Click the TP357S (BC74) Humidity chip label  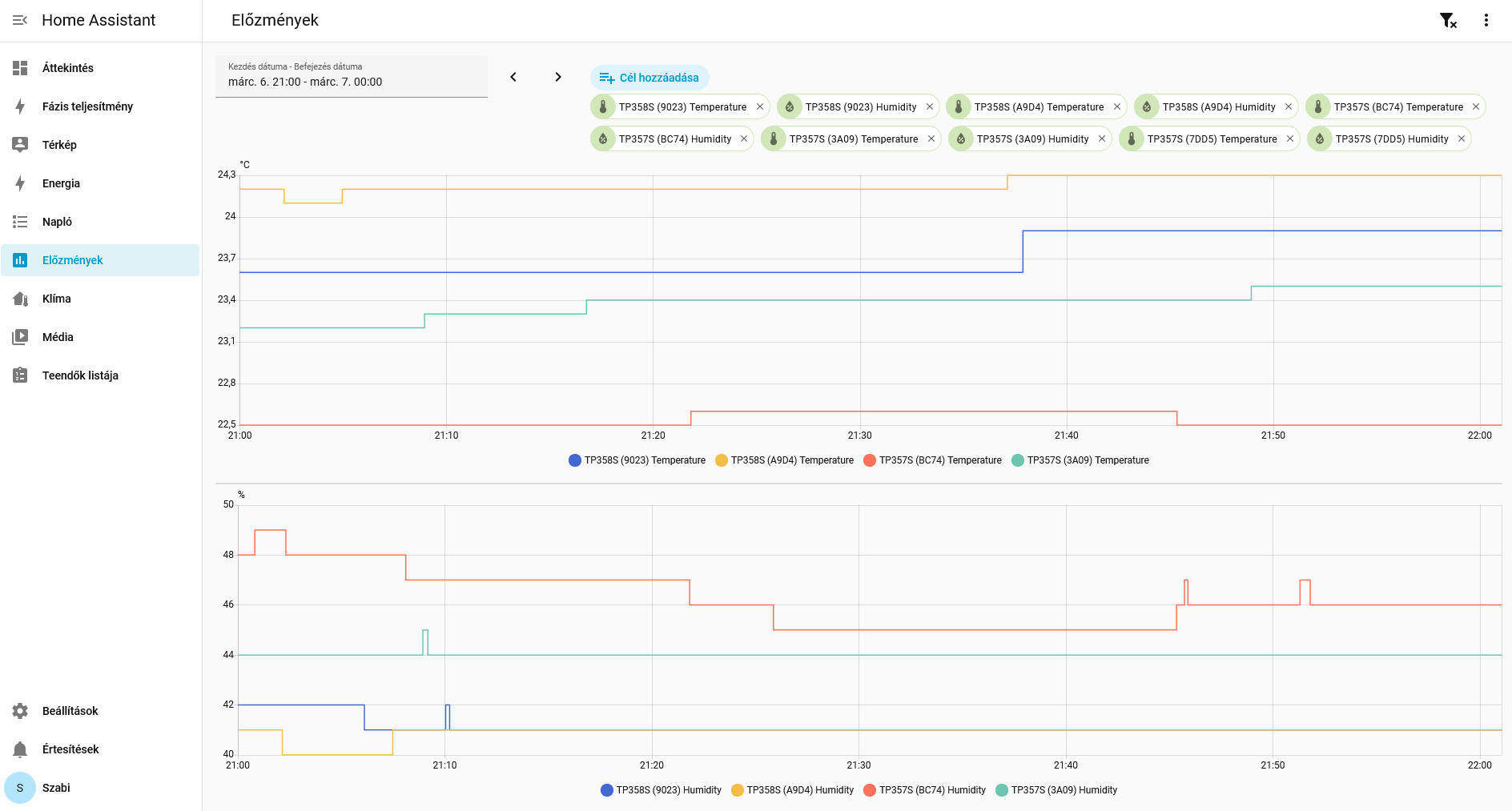click(x=675, y=139)
